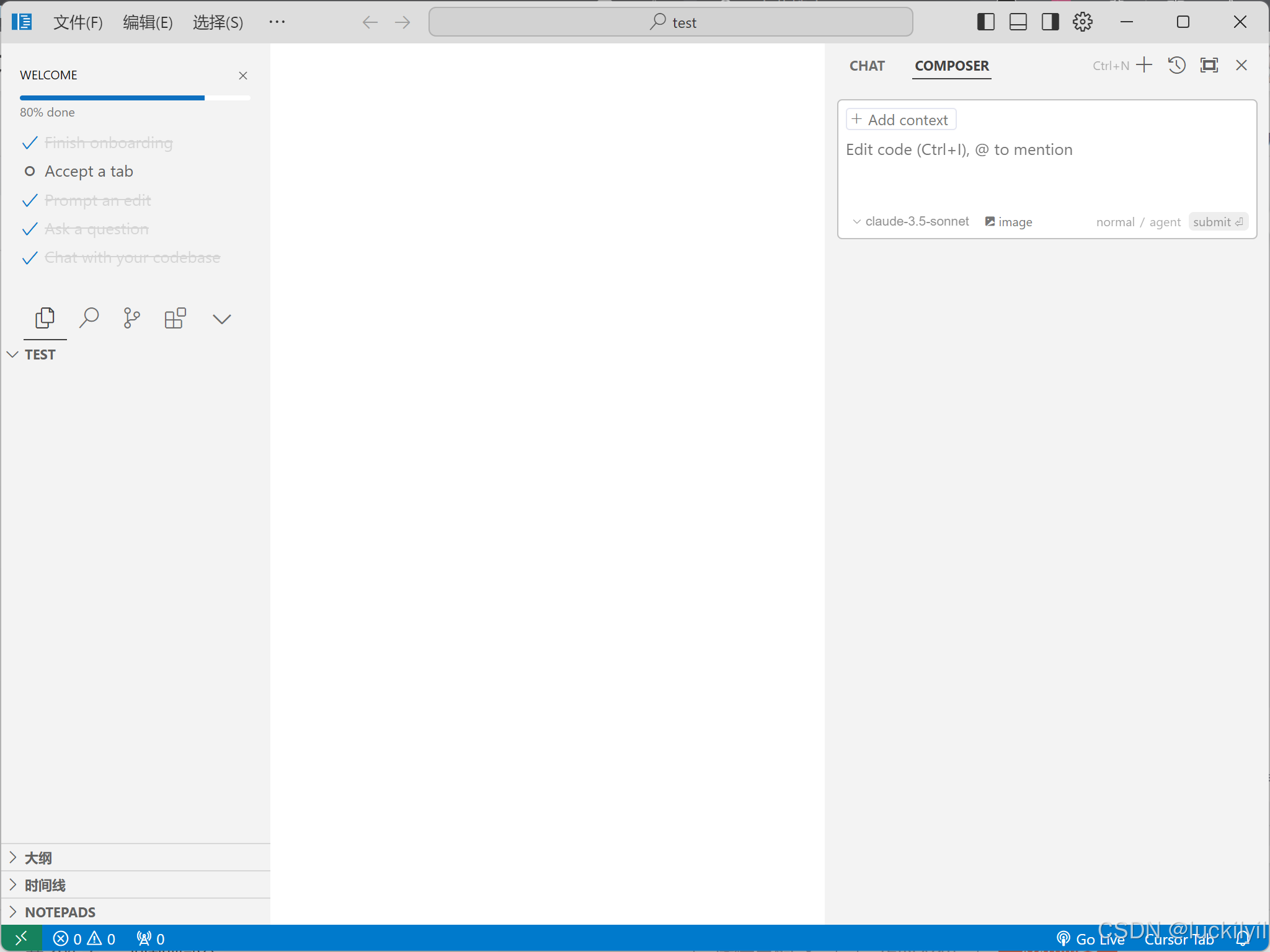
Task: Show more activity views chevron
Action: pyautogui.click(x=221, y=319)
